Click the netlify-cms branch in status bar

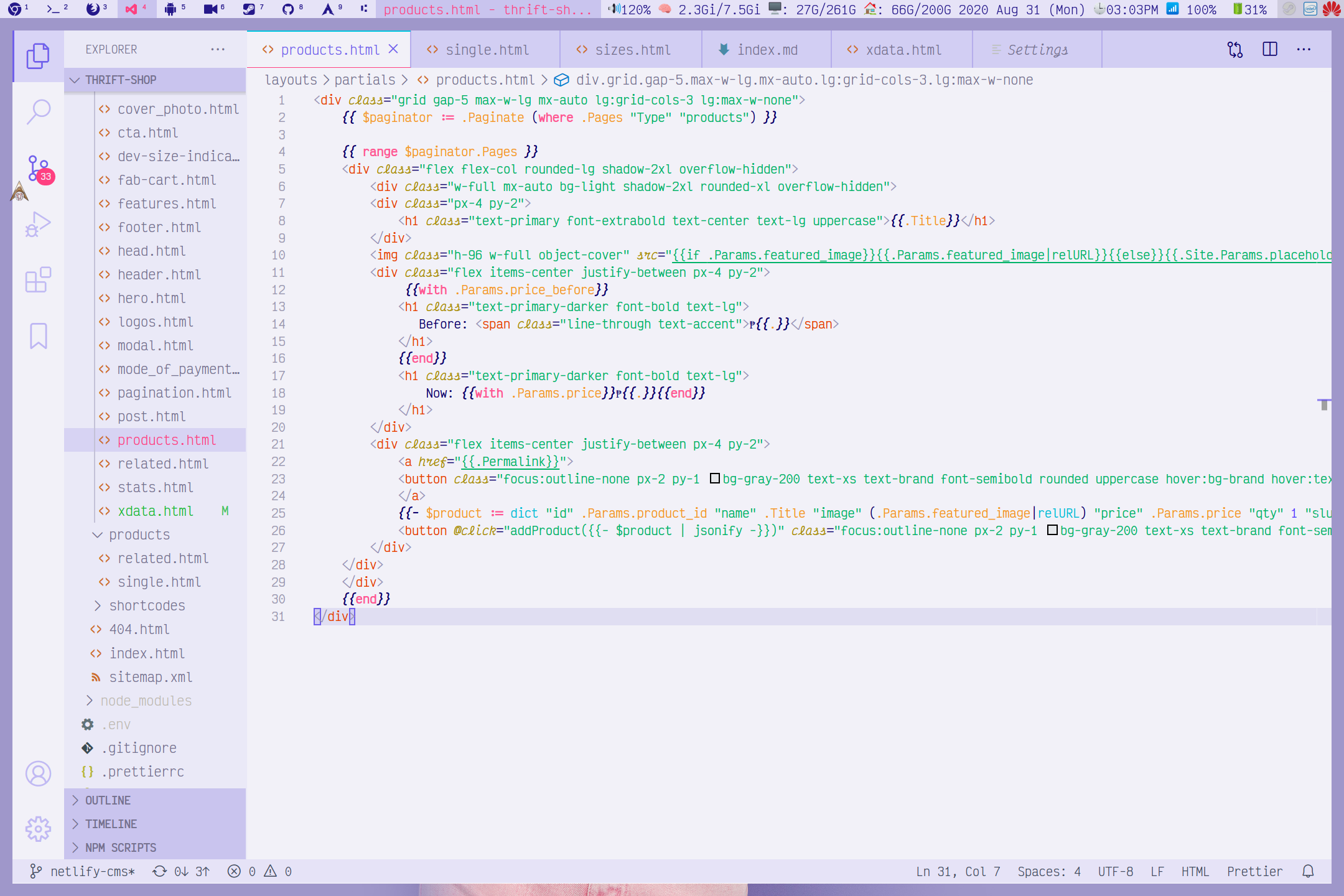point(83,871)
